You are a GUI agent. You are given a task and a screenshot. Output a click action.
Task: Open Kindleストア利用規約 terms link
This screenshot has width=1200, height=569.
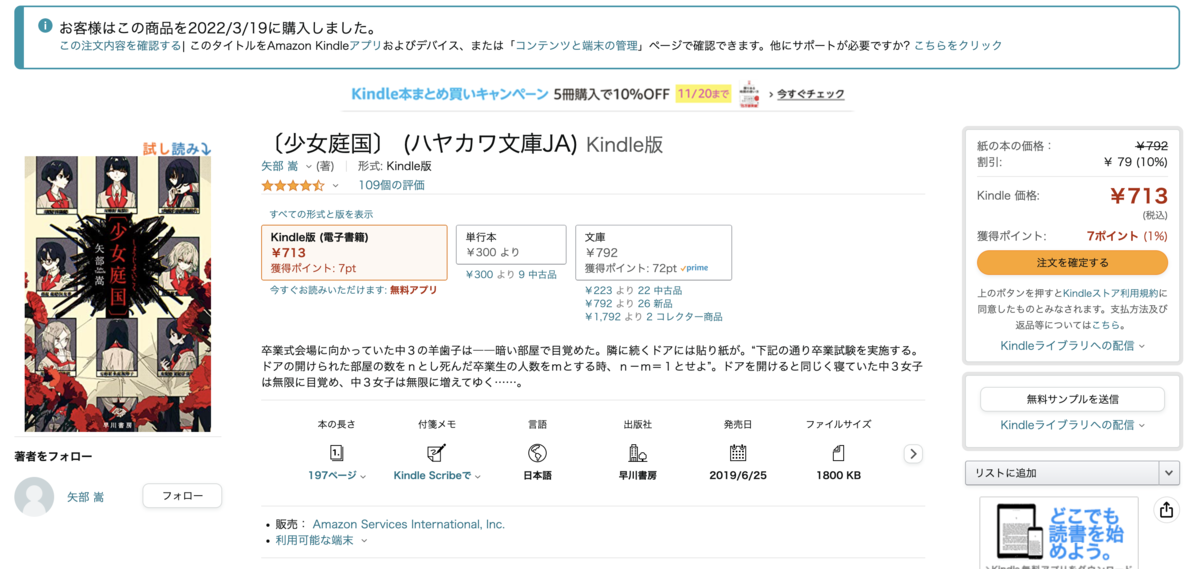[x=1110, y=293]
